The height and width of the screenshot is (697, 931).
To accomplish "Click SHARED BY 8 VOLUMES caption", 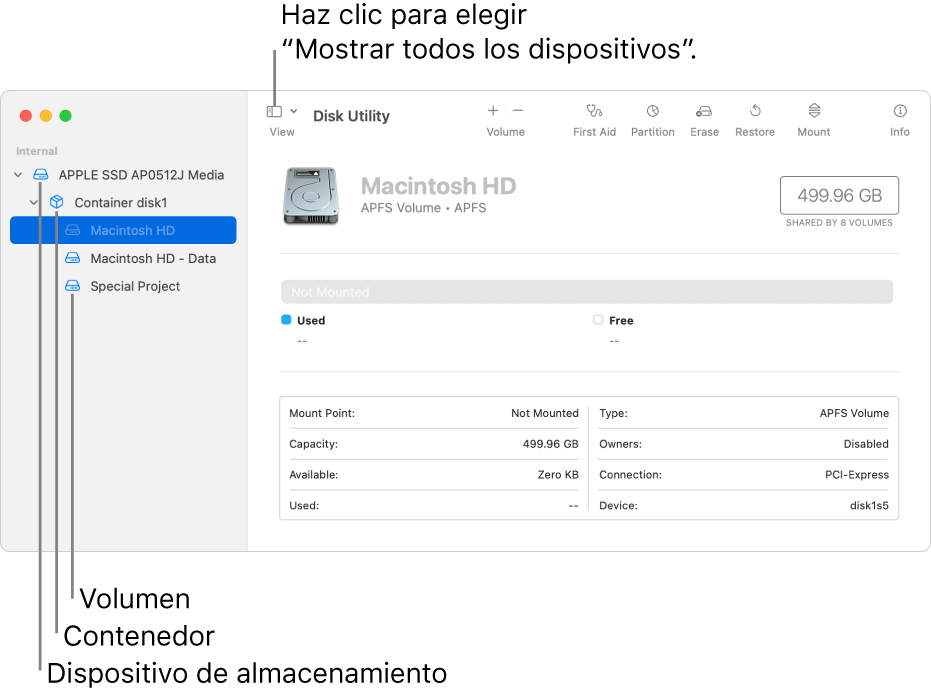I will tap(839, 223).
